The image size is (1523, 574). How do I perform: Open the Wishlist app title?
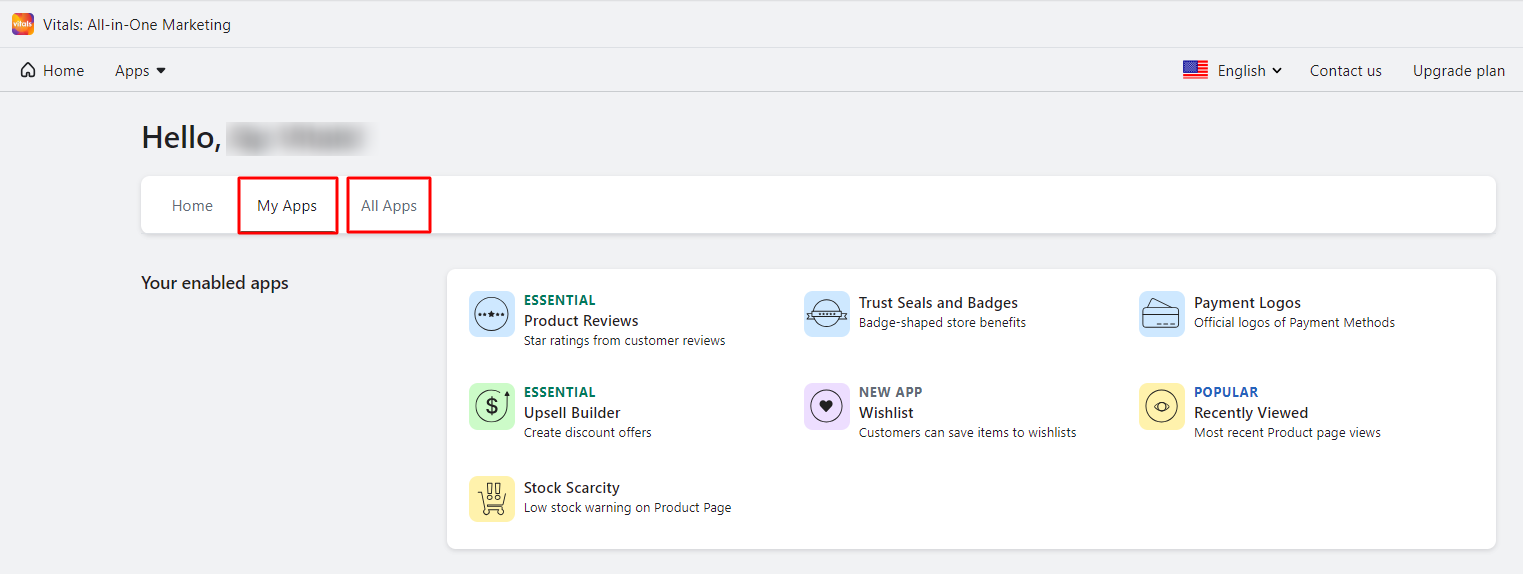[x=886, y=412]
